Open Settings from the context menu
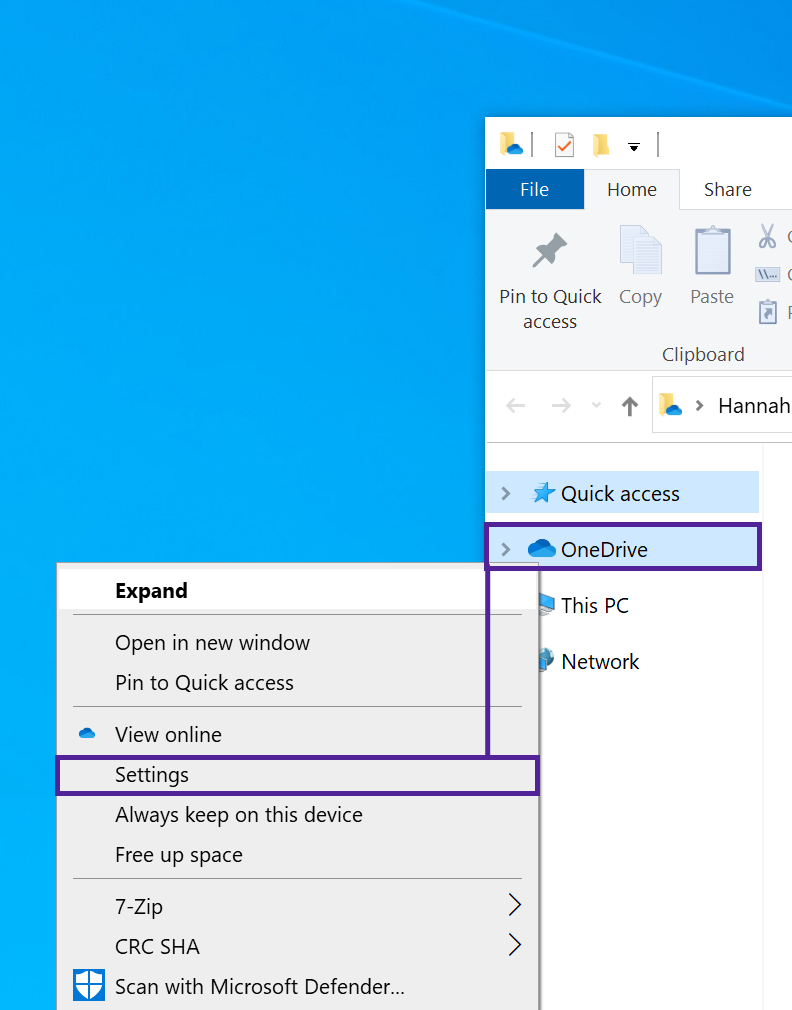Screen dimensions: 792x1010 point(297,776)
